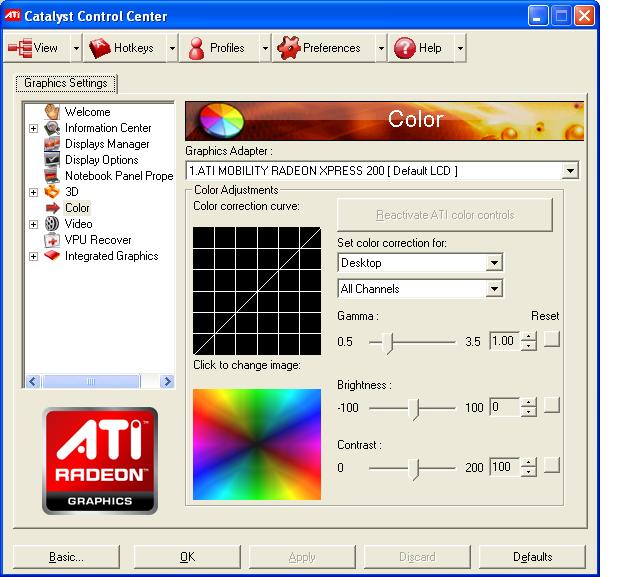Click the Gamma slider handle
Viewport: 640px width, 577px height.
pyautogui.click(x=388, y=343)
